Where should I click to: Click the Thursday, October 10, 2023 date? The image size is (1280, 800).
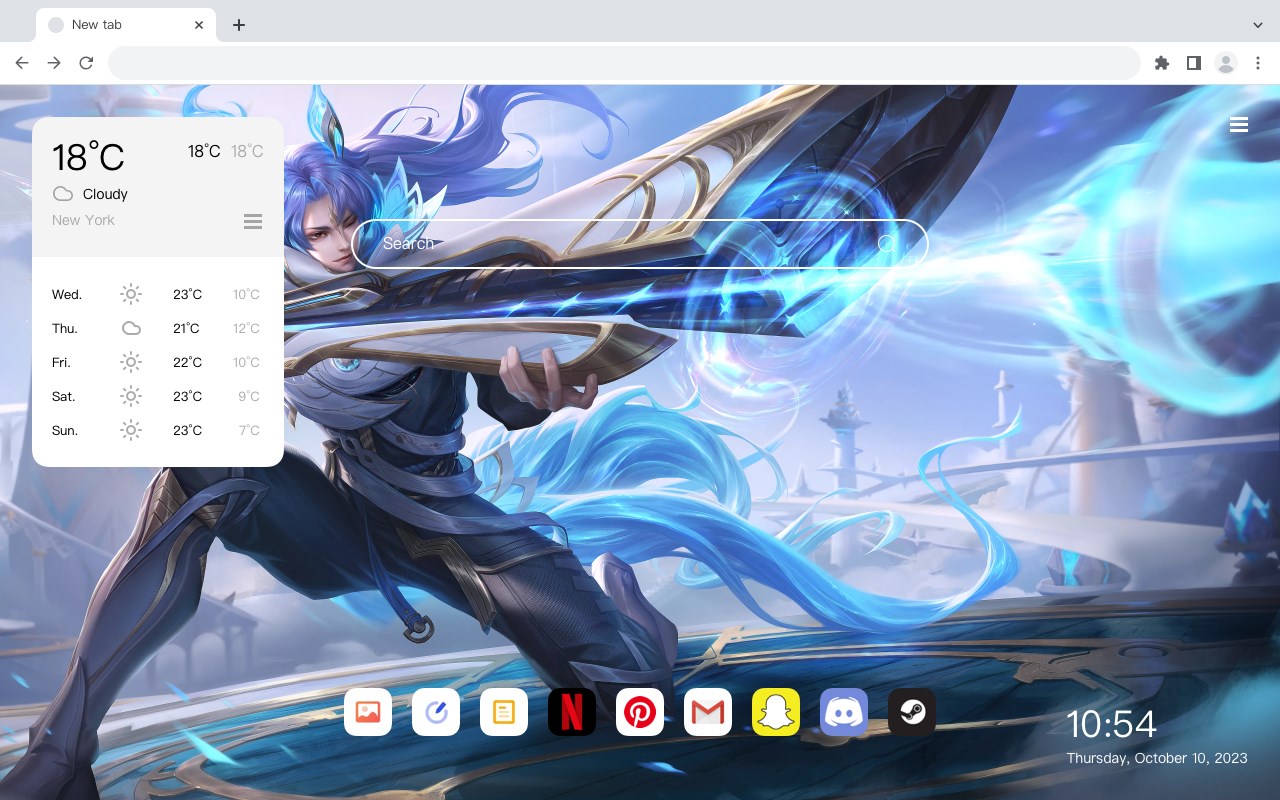coord(1157,758)
